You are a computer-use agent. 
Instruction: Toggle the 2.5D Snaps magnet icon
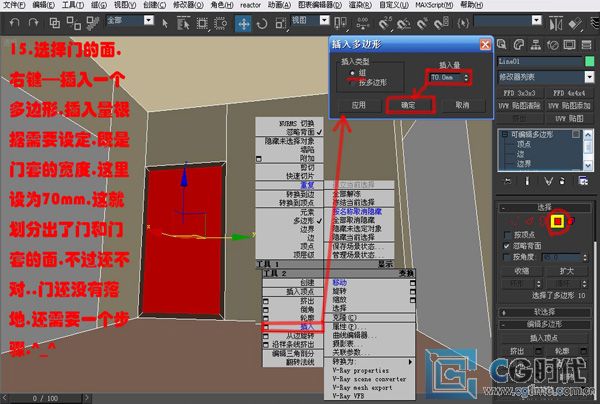385,23
